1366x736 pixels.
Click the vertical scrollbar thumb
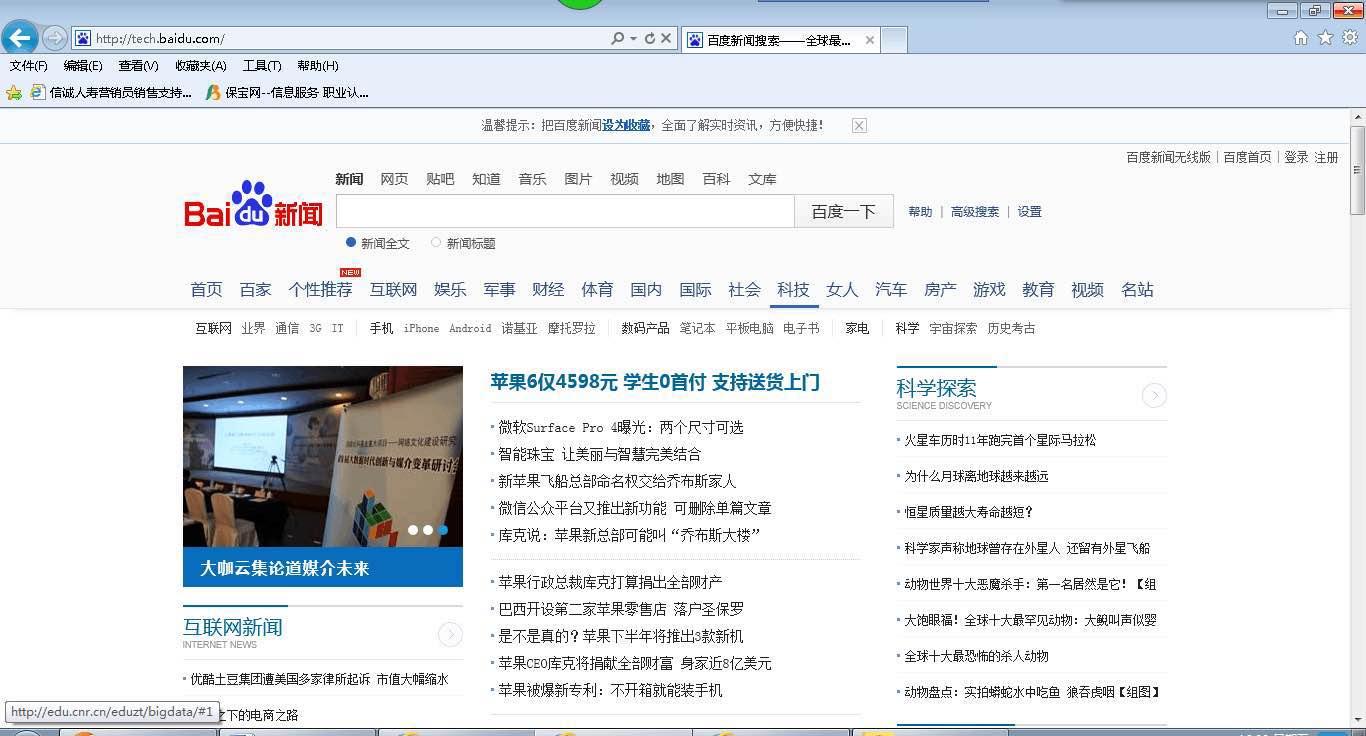coord(1357,170)
